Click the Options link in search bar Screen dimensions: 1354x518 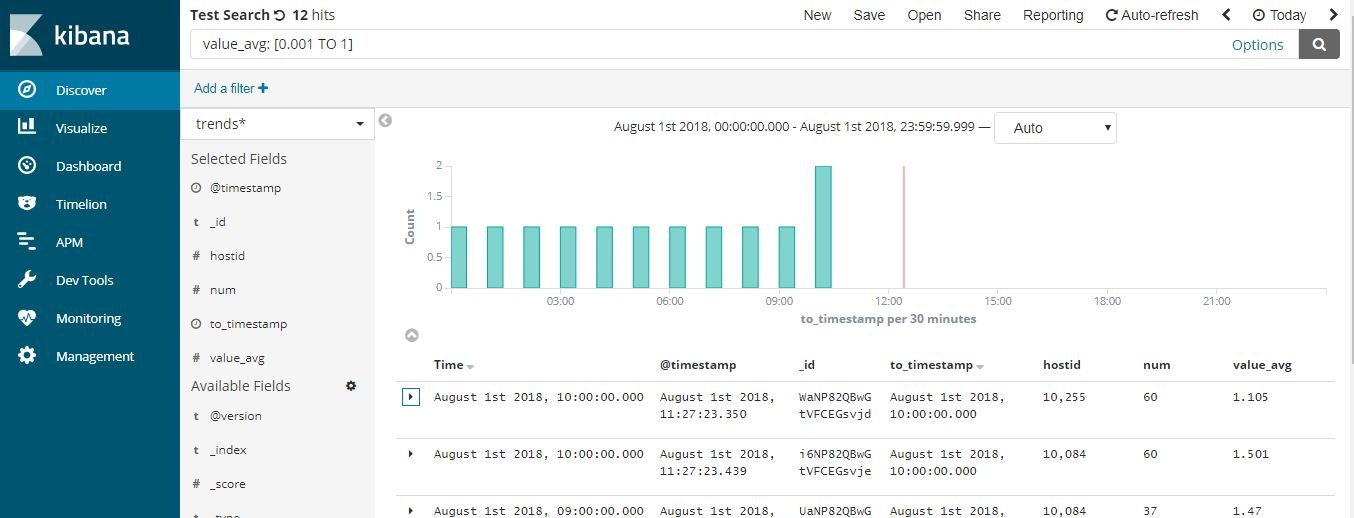[1257, 45]
